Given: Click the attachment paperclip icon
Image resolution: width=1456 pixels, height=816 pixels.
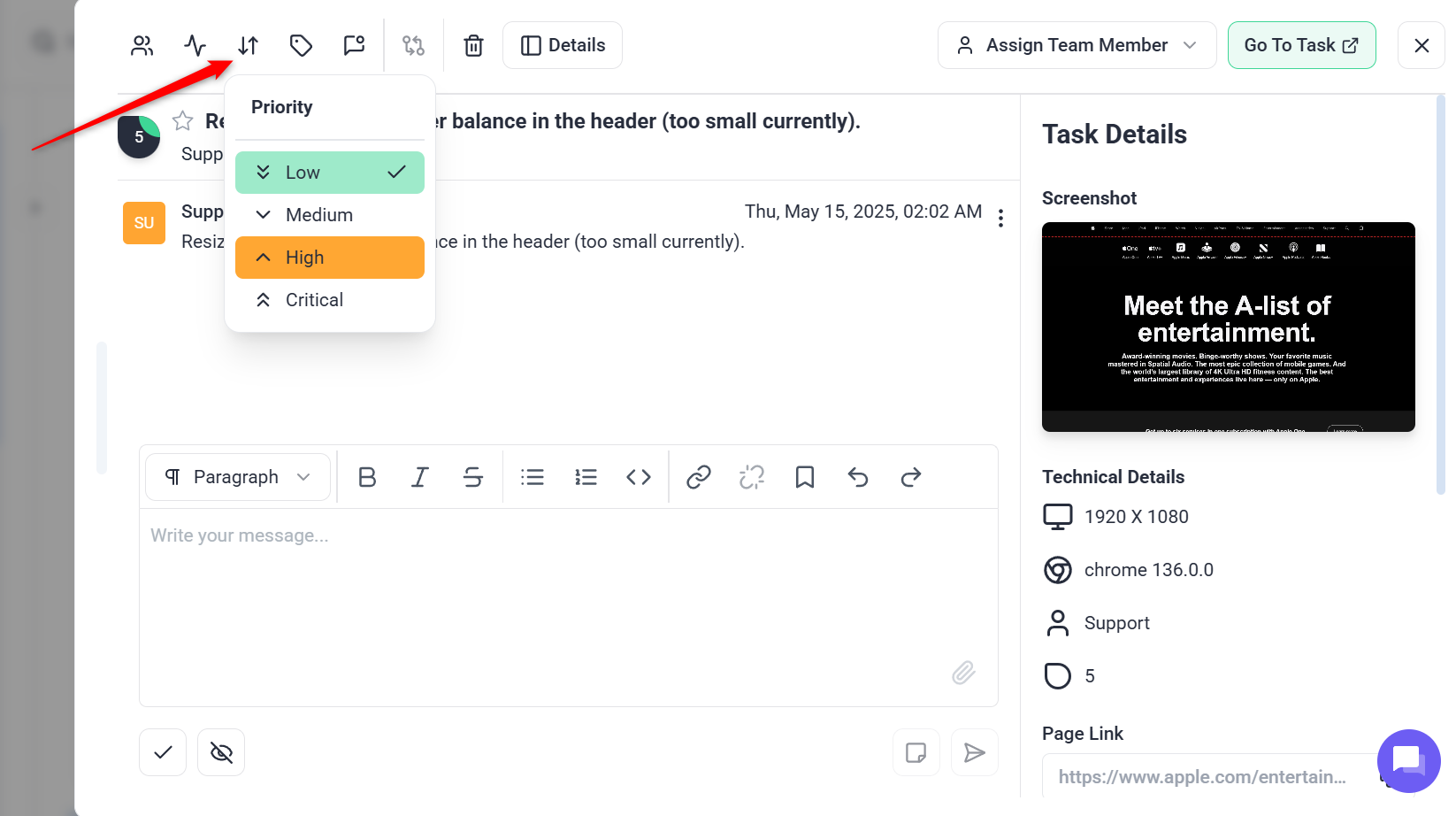Looking at the screenshot, I should pos(963,673).
